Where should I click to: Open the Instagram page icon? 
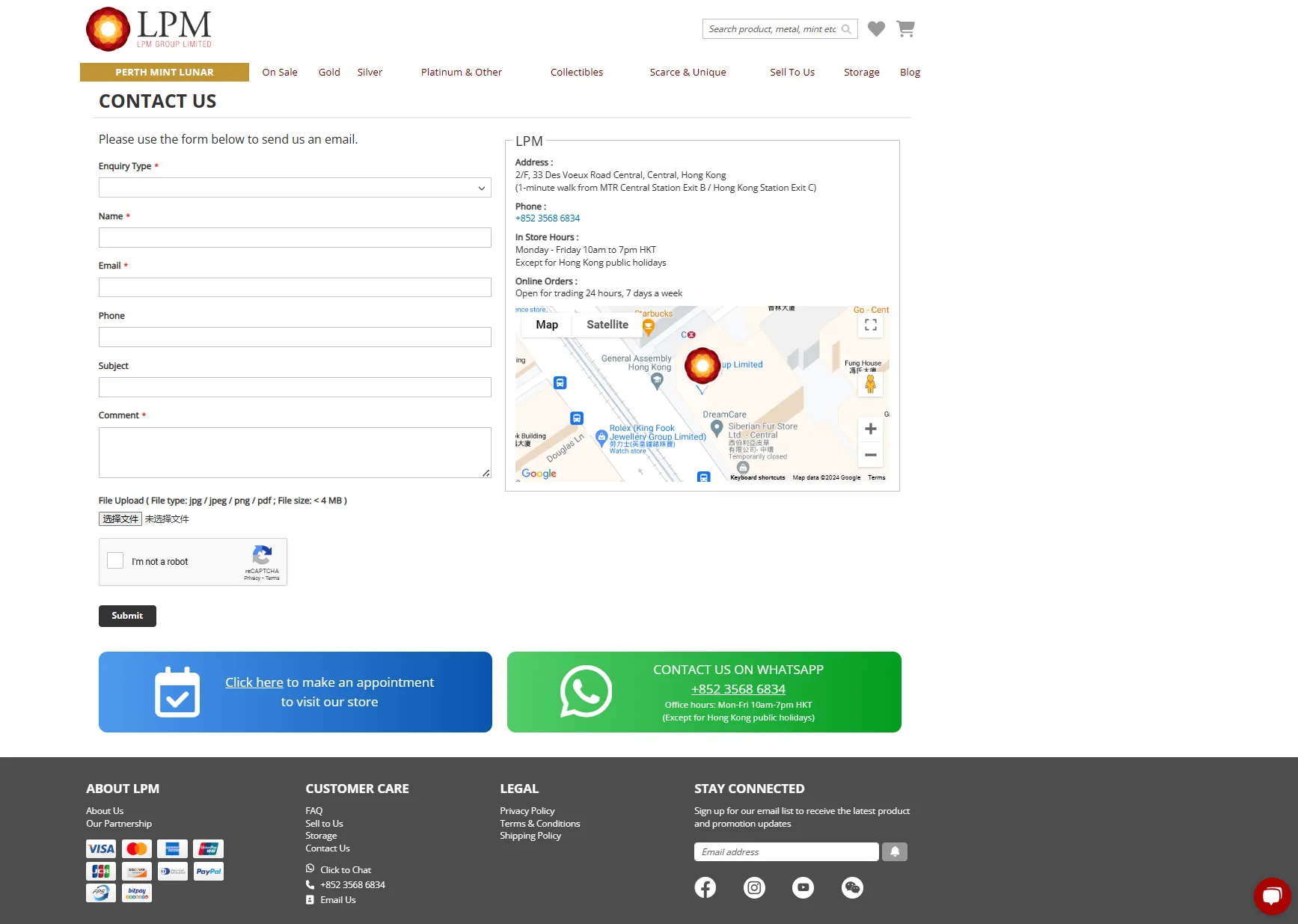coord(754,887)
